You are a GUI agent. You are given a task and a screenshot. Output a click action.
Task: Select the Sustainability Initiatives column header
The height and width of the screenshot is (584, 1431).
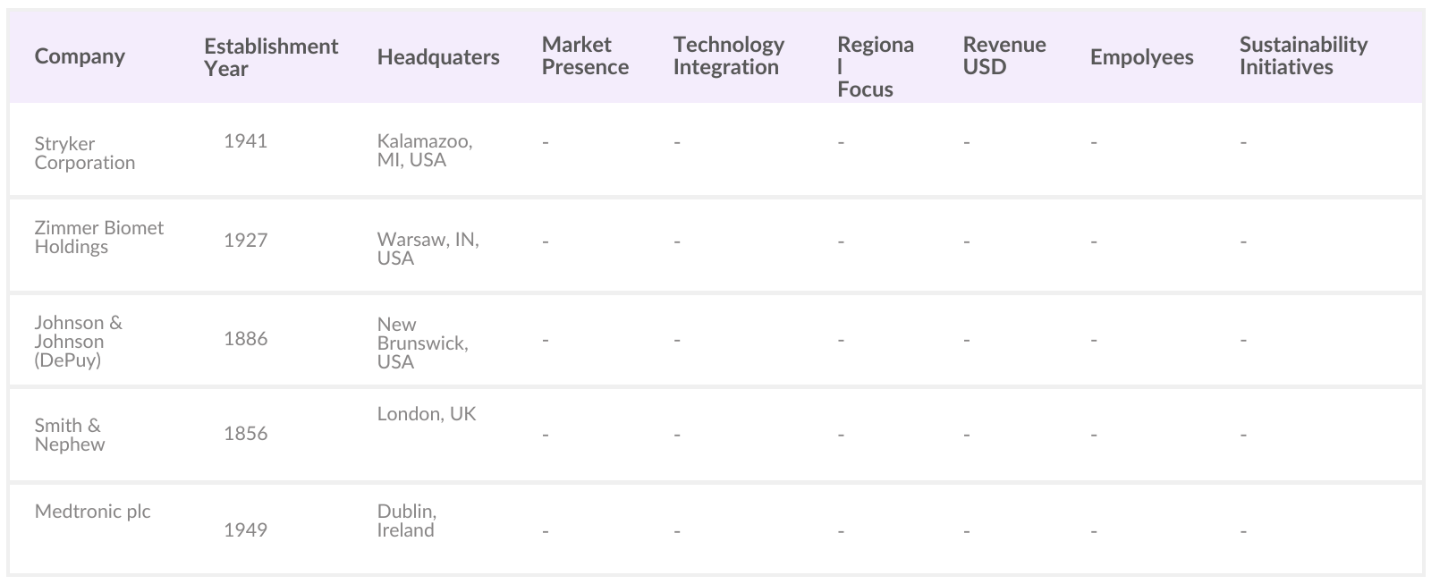(x=1303, y=57)
